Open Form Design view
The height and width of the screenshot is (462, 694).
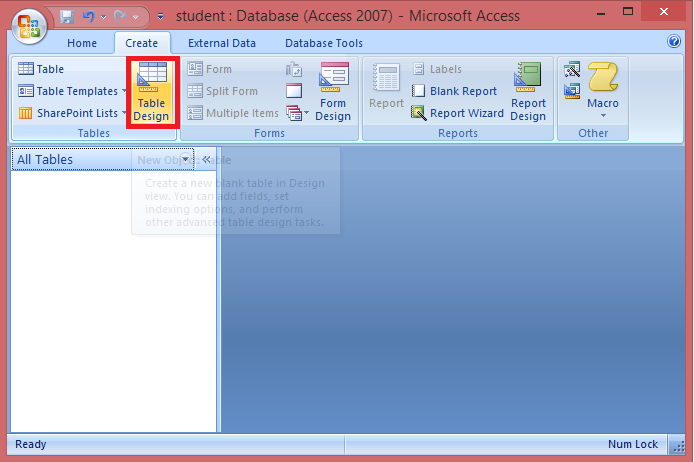pyautogui.click(x=333, y=92)
